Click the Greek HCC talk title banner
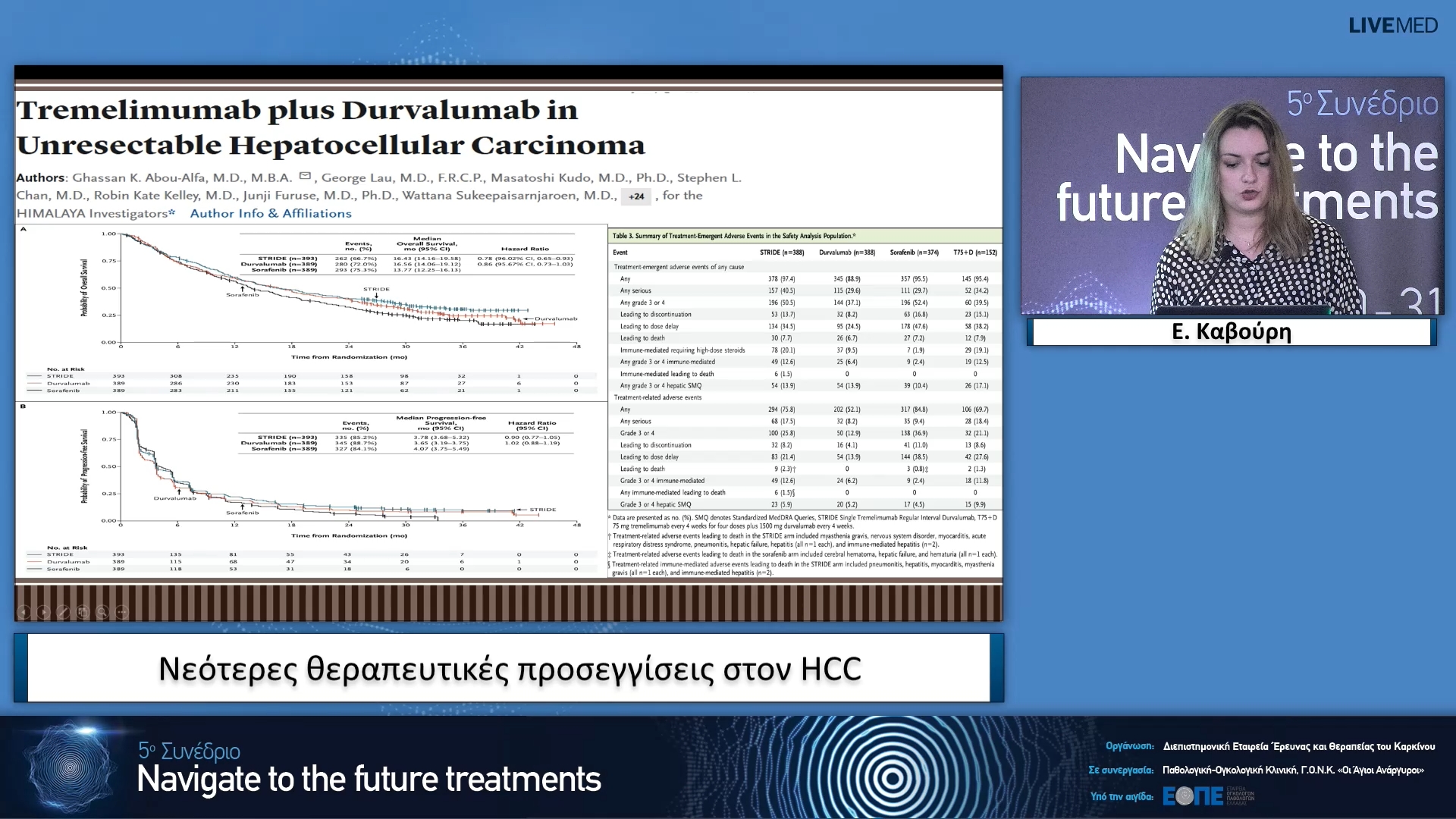 pos(509,669)
